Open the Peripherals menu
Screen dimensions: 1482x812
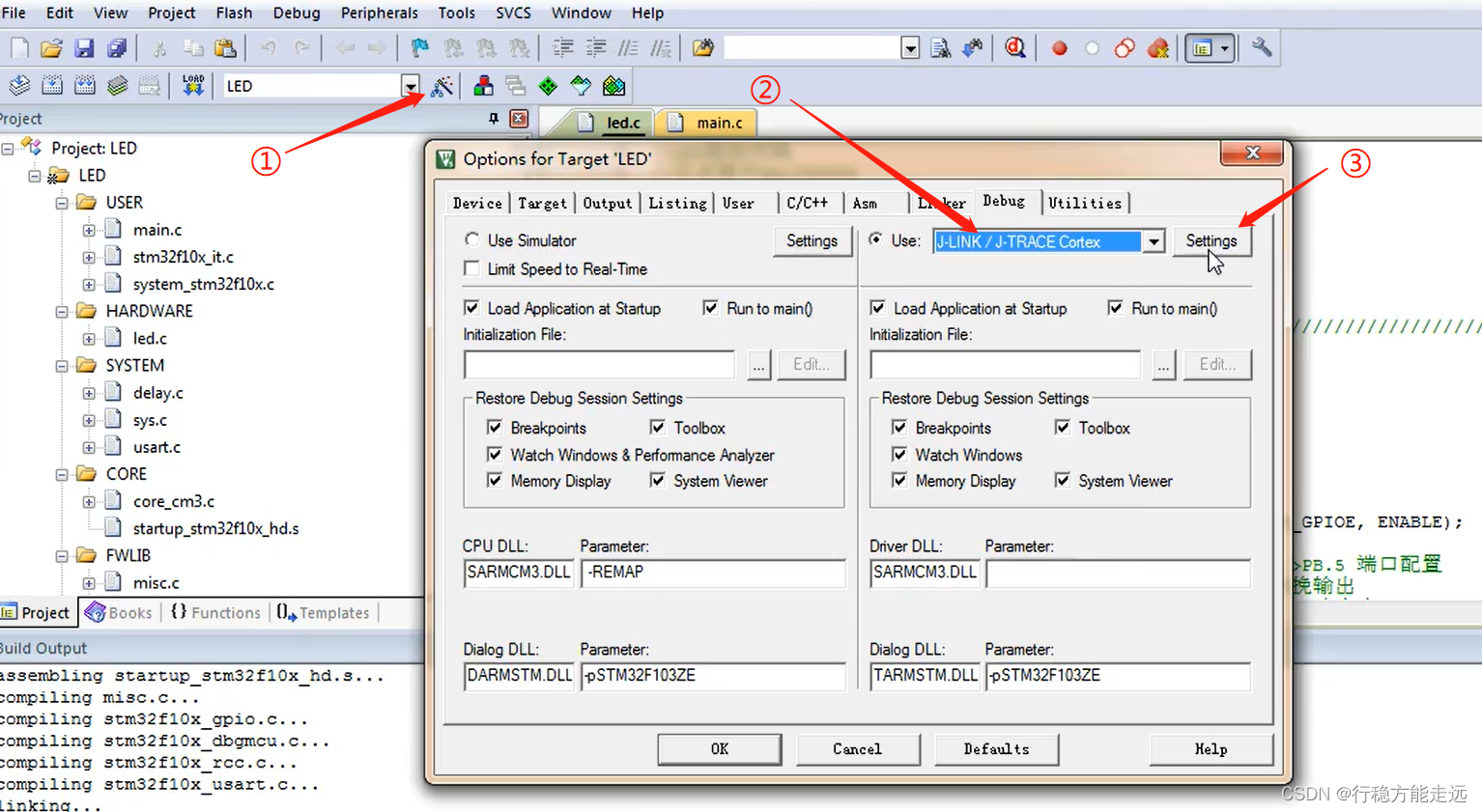pyautogui.click(x=379, y=14)
